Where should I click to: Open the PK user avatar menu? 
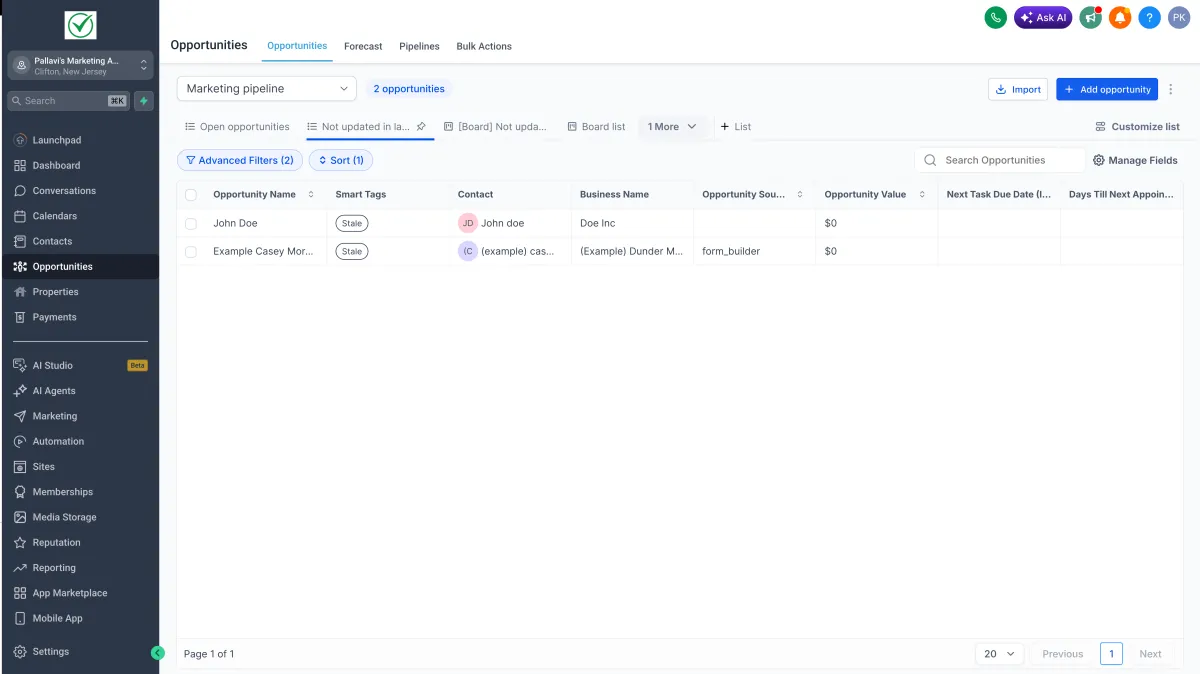(1179, 17)
